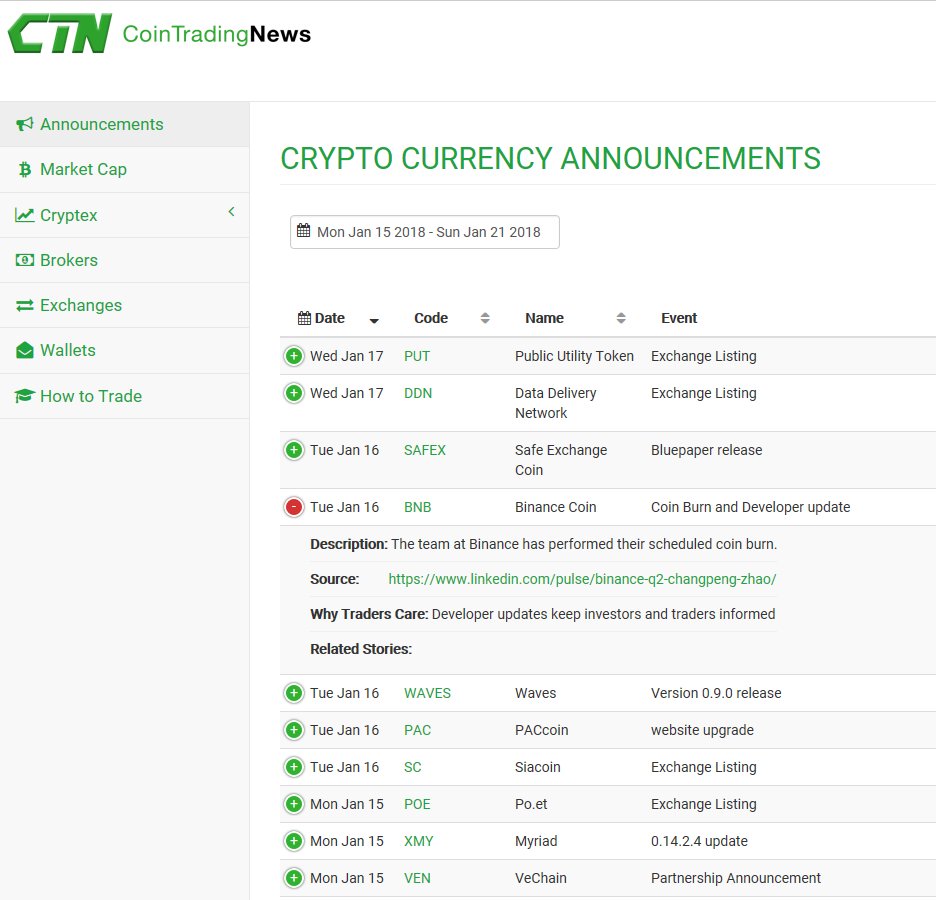Click Version 0.9.0 release event

[716, 693]
